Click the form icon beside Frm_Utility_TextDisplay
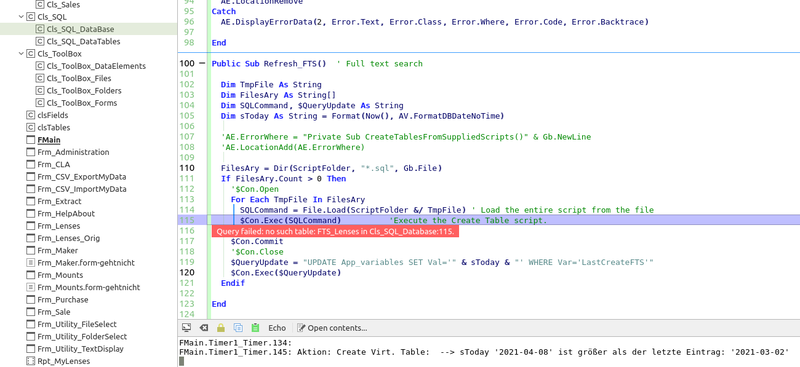This screenshot has height=367, width=800. 30,349
